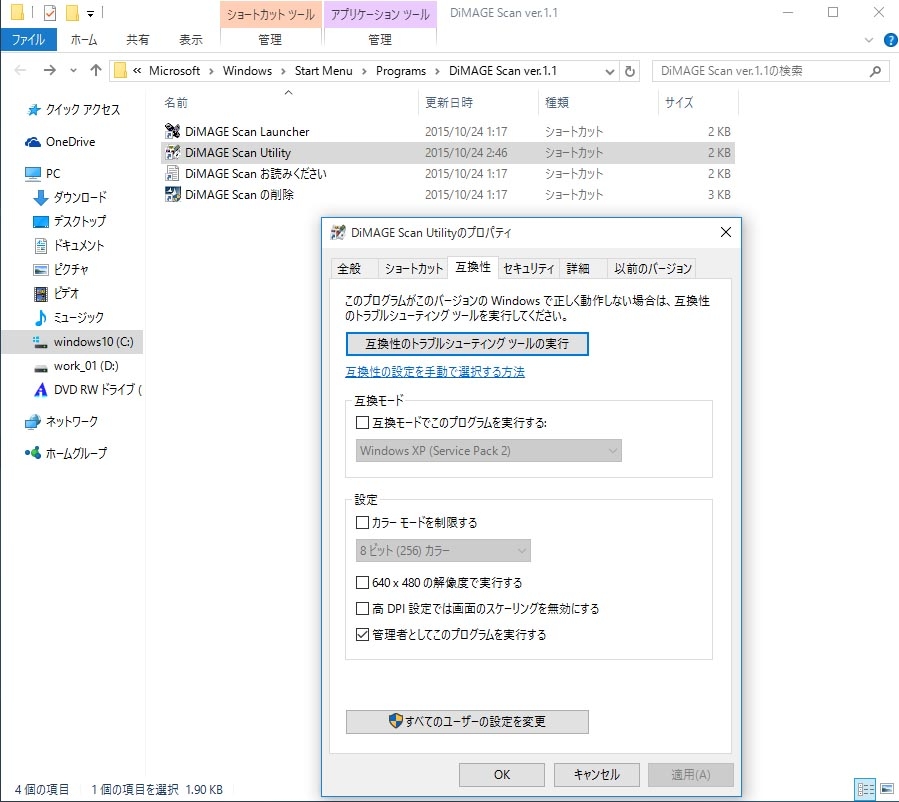
Task: Uncheck 管理者としてこのプログラムを実行する checkbox
Action: pyautogui.click(x=362, y=635)
